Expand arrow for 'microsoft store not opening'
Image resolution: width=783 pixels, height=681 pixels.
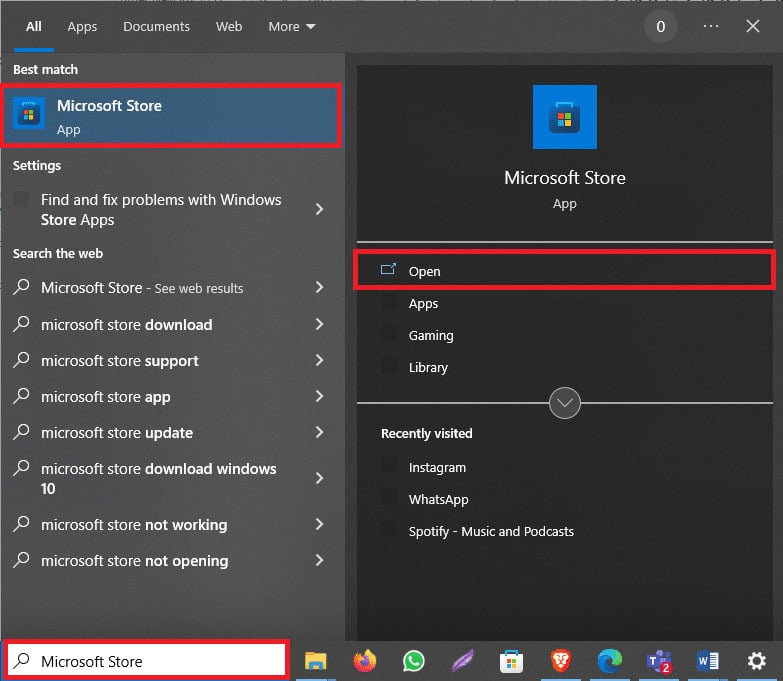pyautogui.click(x=320, y=560)
